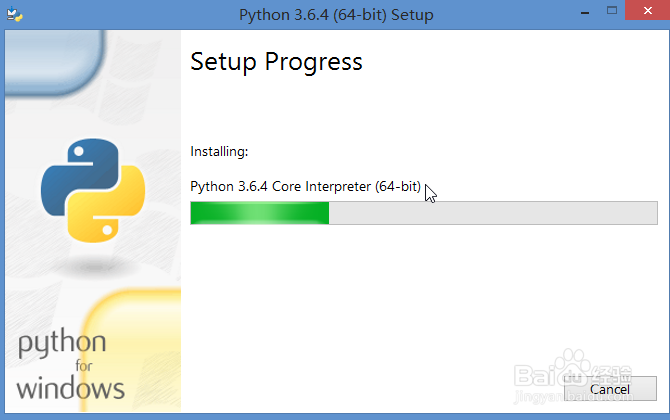
Task: Click the Python installer icon in title bar
Action: [x=14, y=15]
